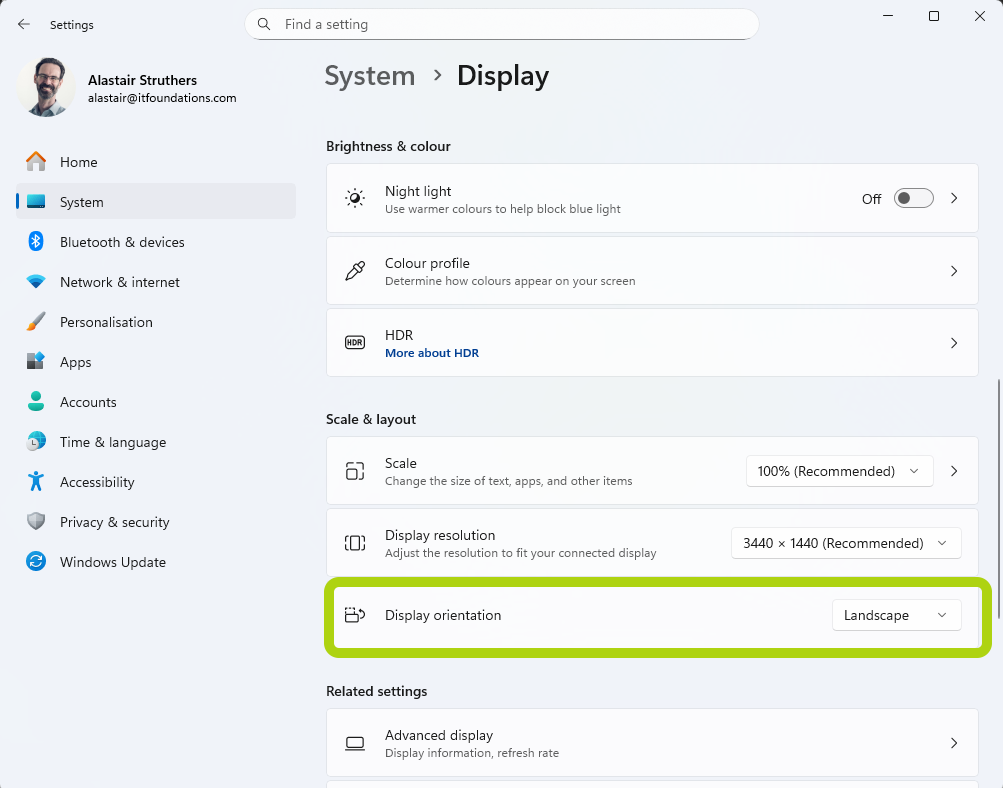Open the More about HDR link
Image resolution: width=1003 pixels, height=788 pixels.
pos(431,353)
